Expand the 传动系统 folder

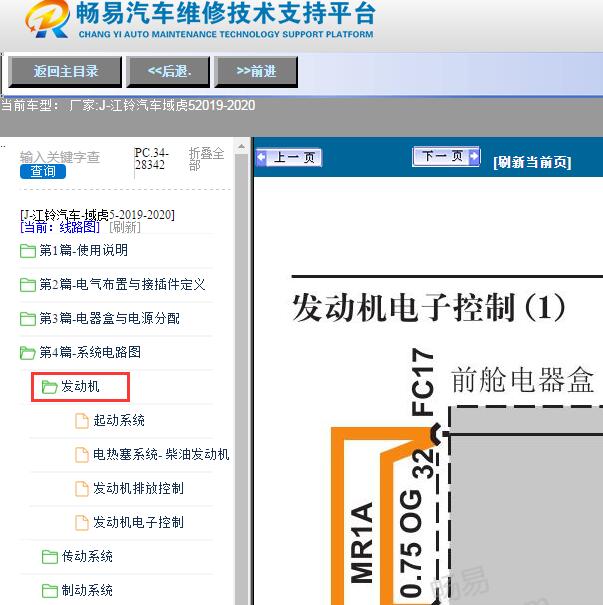pos(87,556)
